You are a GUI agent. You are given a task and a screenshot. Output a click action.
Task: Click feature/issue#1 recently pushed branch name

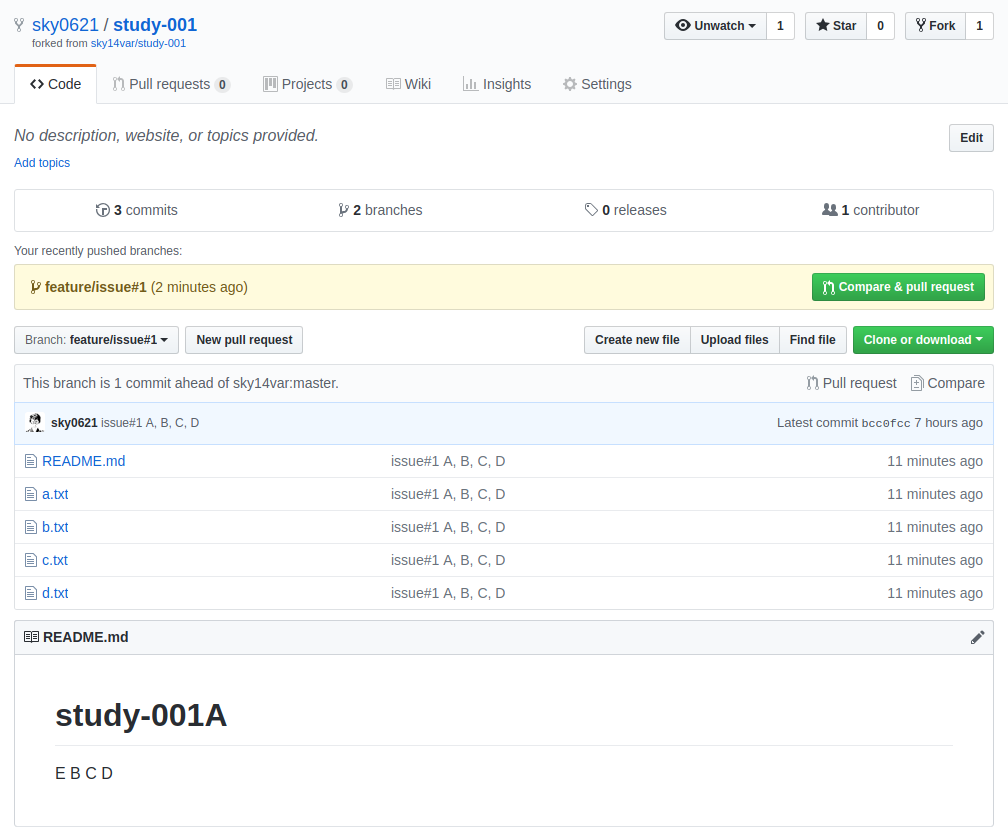point(96,287)
